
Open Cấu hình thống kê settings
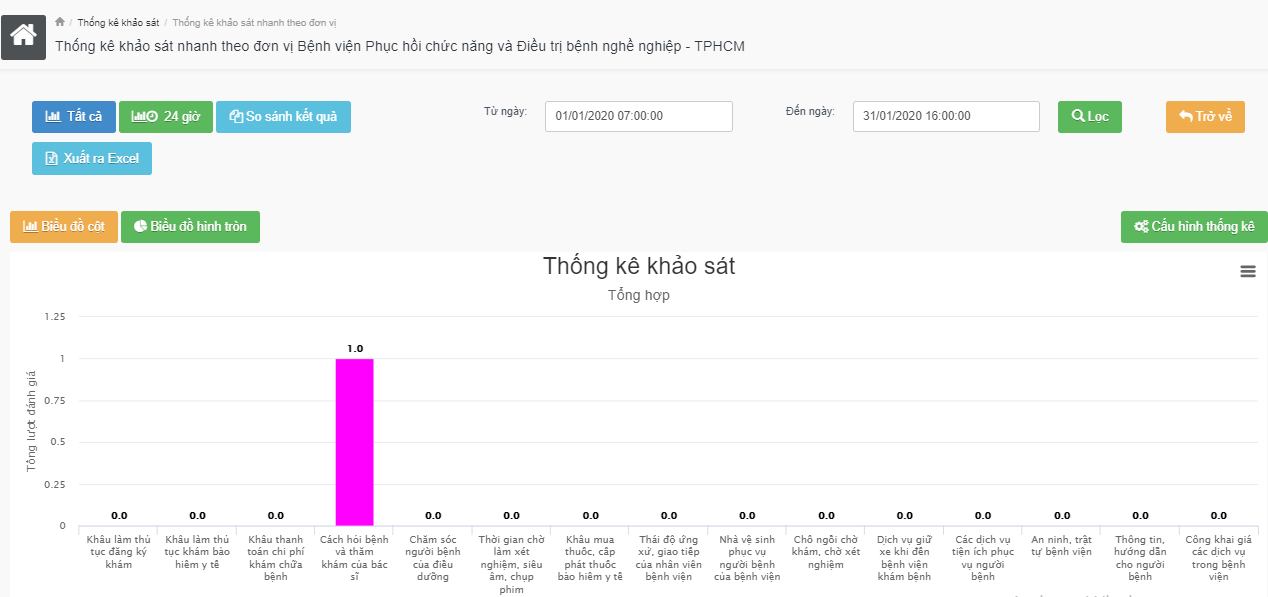tap(1194, 227)
